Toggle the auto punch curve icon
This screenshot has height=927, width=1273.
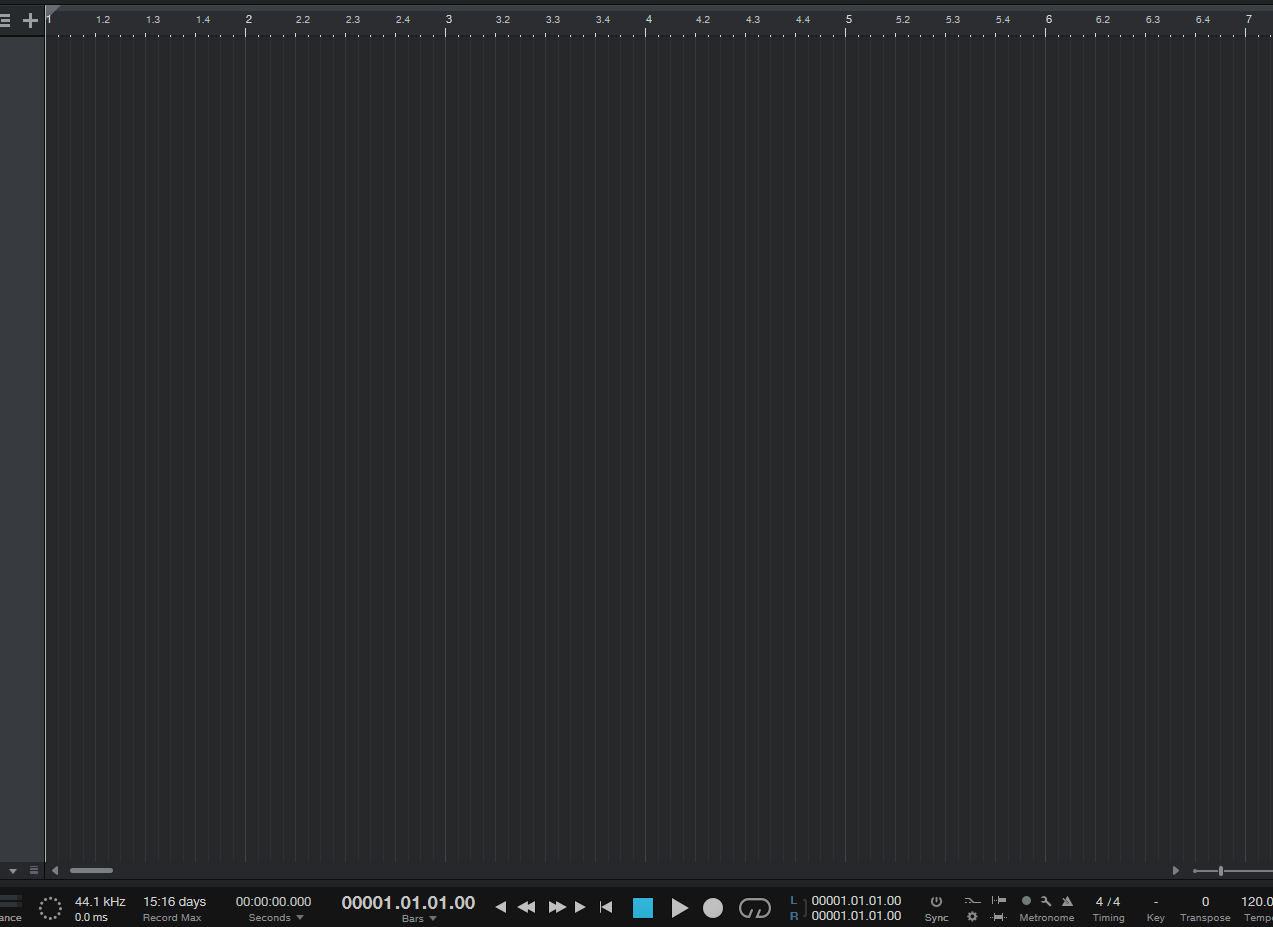pyautogui.click(x=972, y=901)
